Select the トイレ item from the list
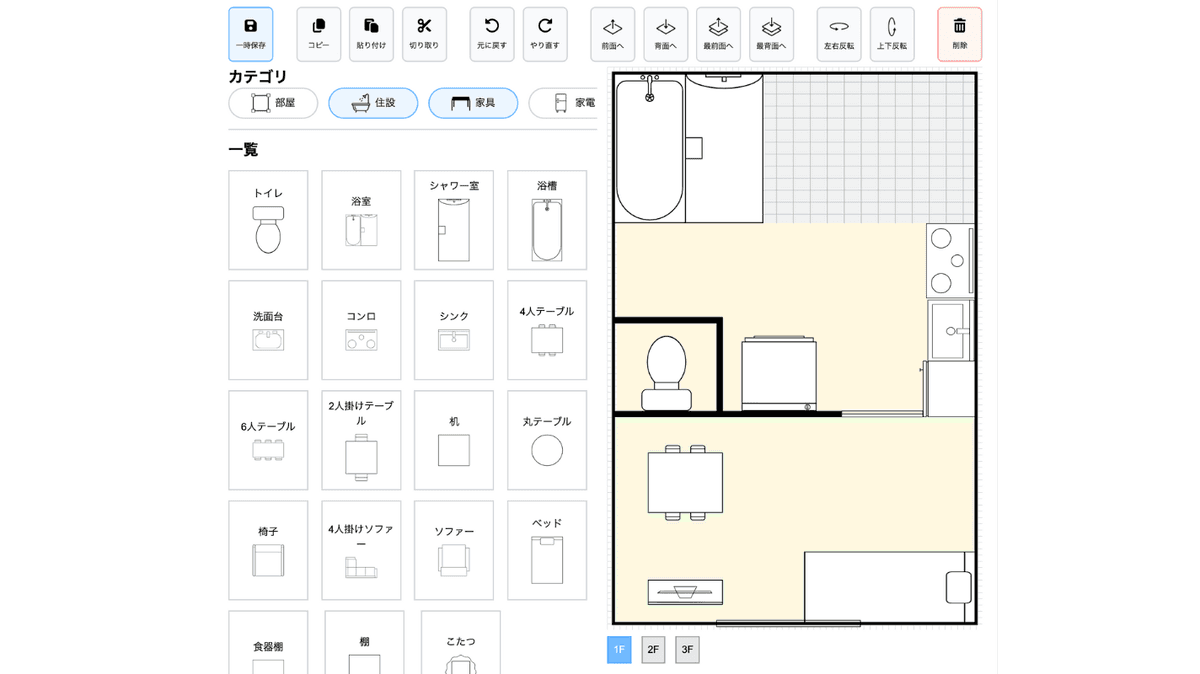Screen dimensions: 1200x674 [267, 219]
